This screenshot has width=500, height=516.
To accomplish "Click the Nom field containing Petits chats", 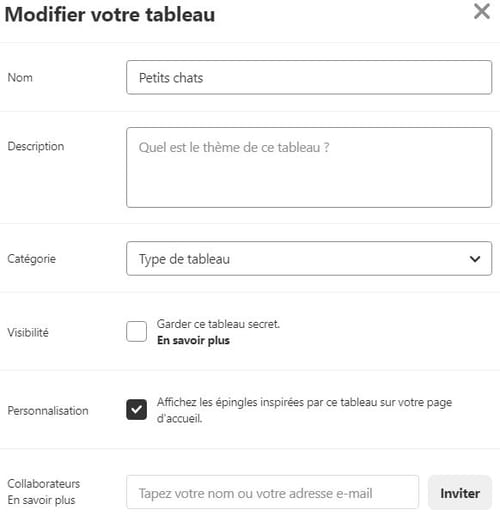I will (x=309, y=77).
